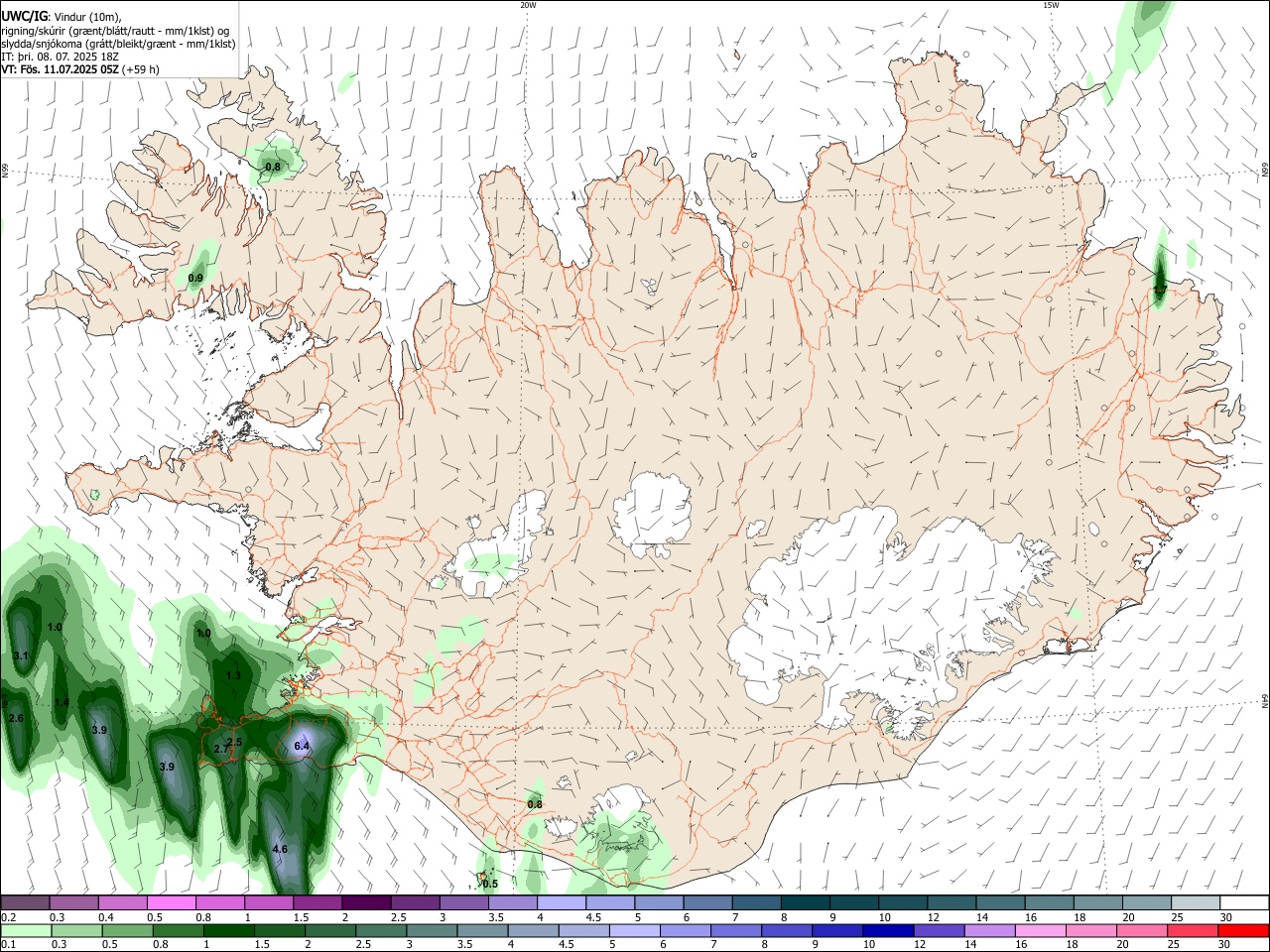Image resolution: width=1270 pixels, height=952 pixels.
Task: Click the 1.4 precipitation value label
Action: (62, 702)
